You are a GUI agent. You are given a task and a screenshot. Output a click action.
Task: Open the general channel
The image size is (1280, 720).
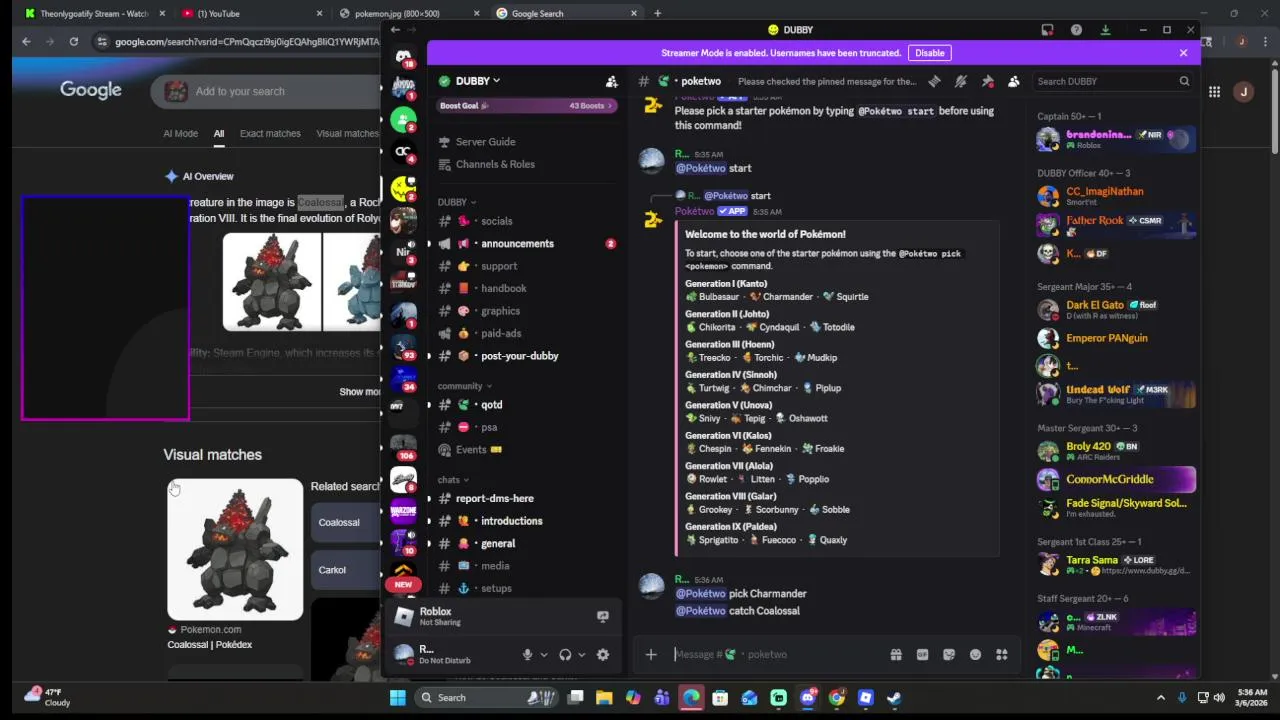[x=526, y=544]
